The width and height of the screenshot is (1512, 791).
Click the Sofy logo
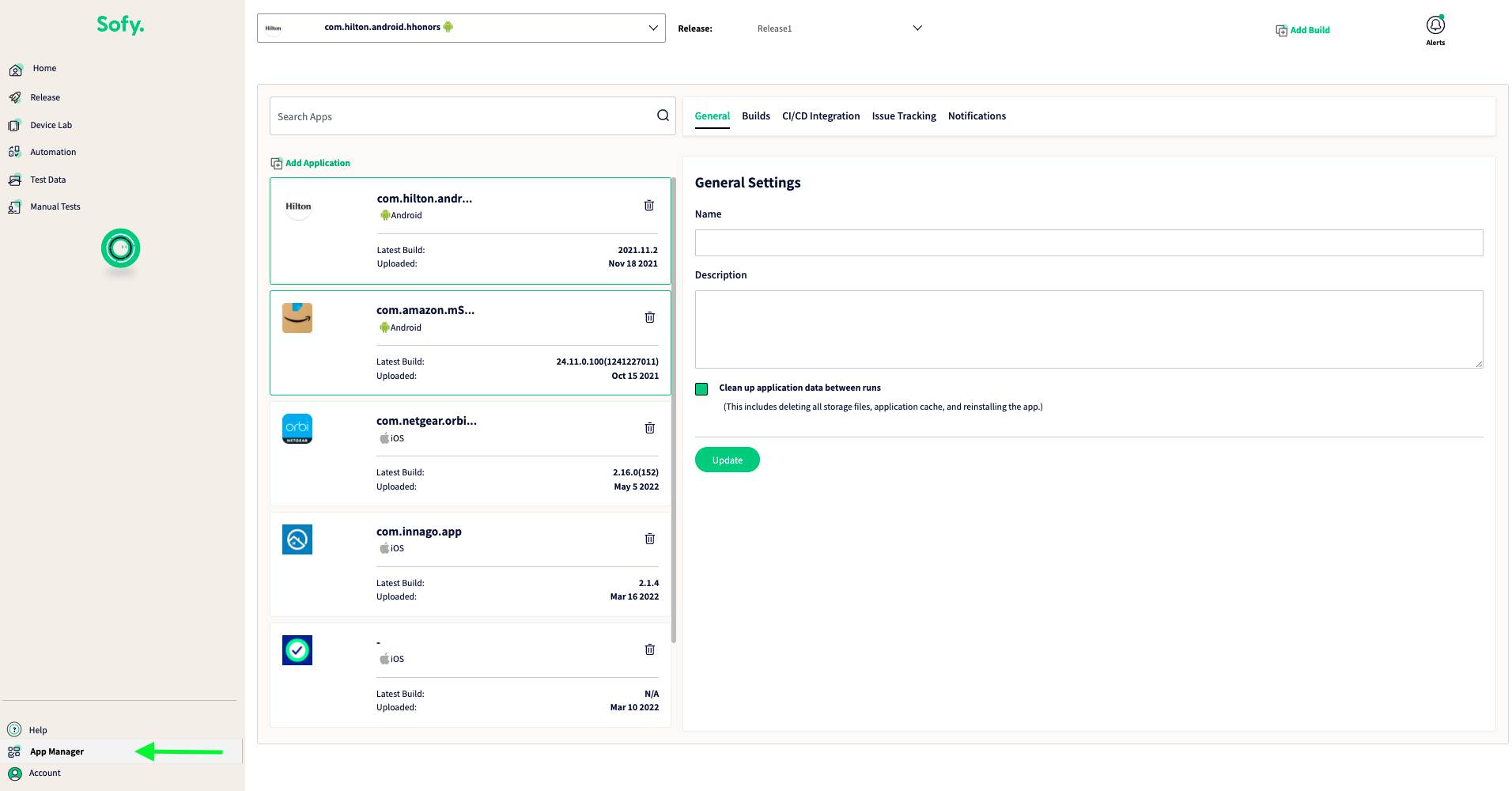click(x=120, y=25)
